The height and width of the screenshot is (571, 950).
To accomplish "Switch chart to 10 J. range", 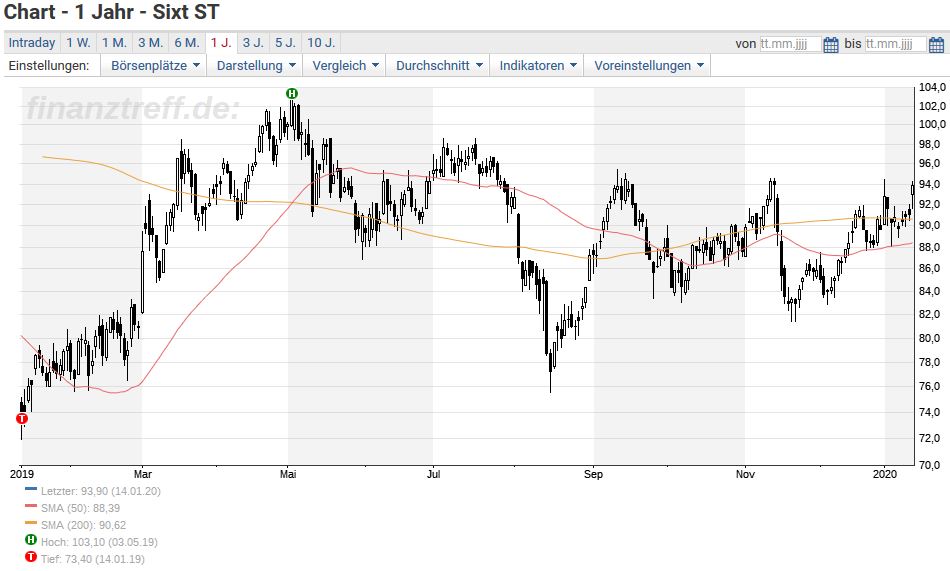I will coord(321,43).
